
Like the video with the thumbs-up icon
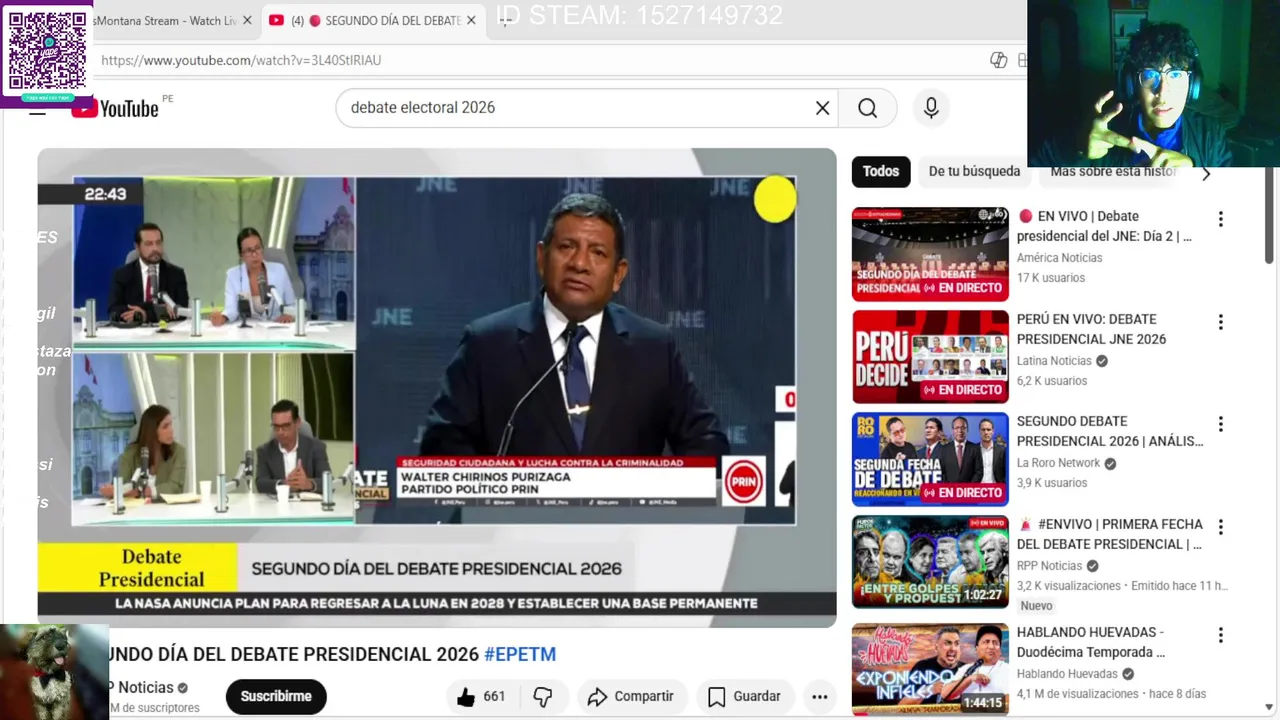coord(466,697)
